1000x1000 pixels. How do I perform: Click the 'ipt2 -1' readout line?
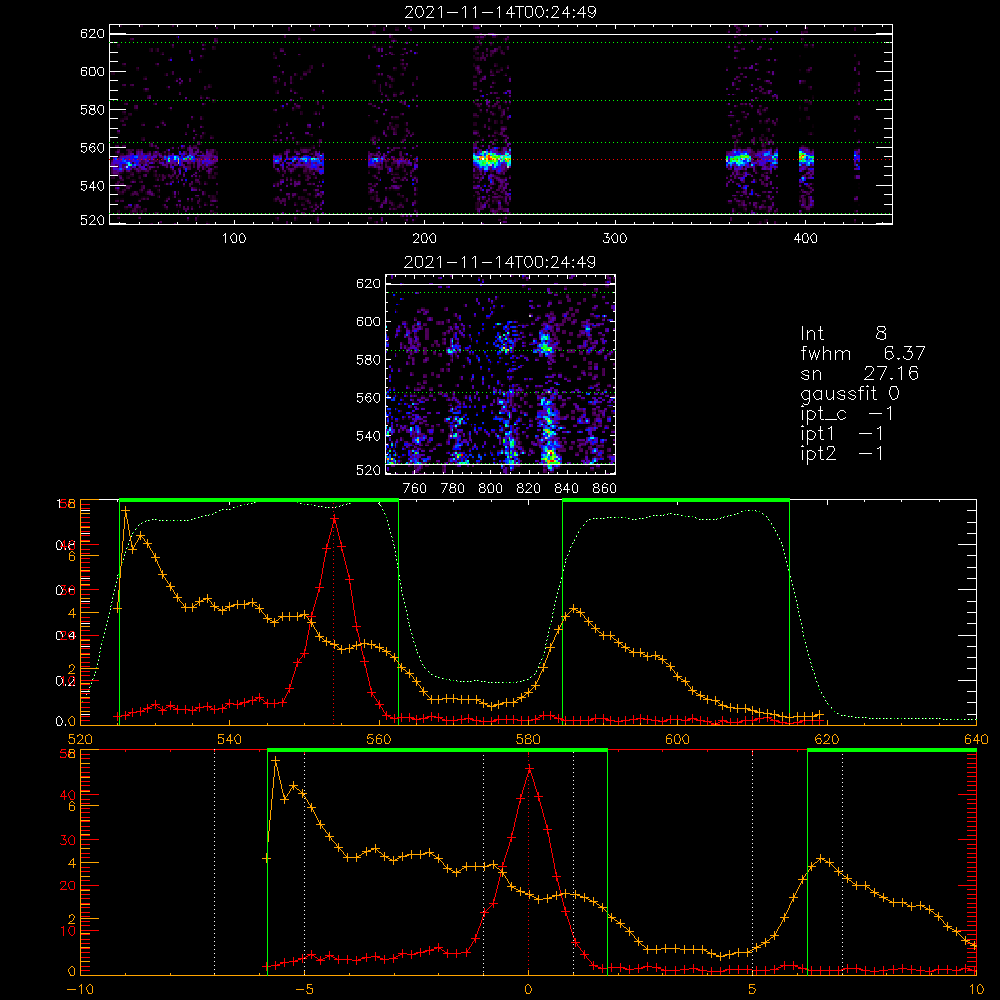842,453
